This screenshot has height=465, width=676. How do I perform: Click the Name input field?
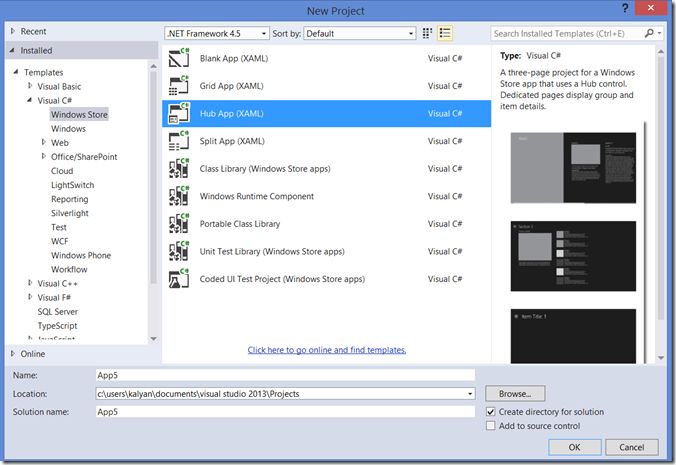click(285, 375)
